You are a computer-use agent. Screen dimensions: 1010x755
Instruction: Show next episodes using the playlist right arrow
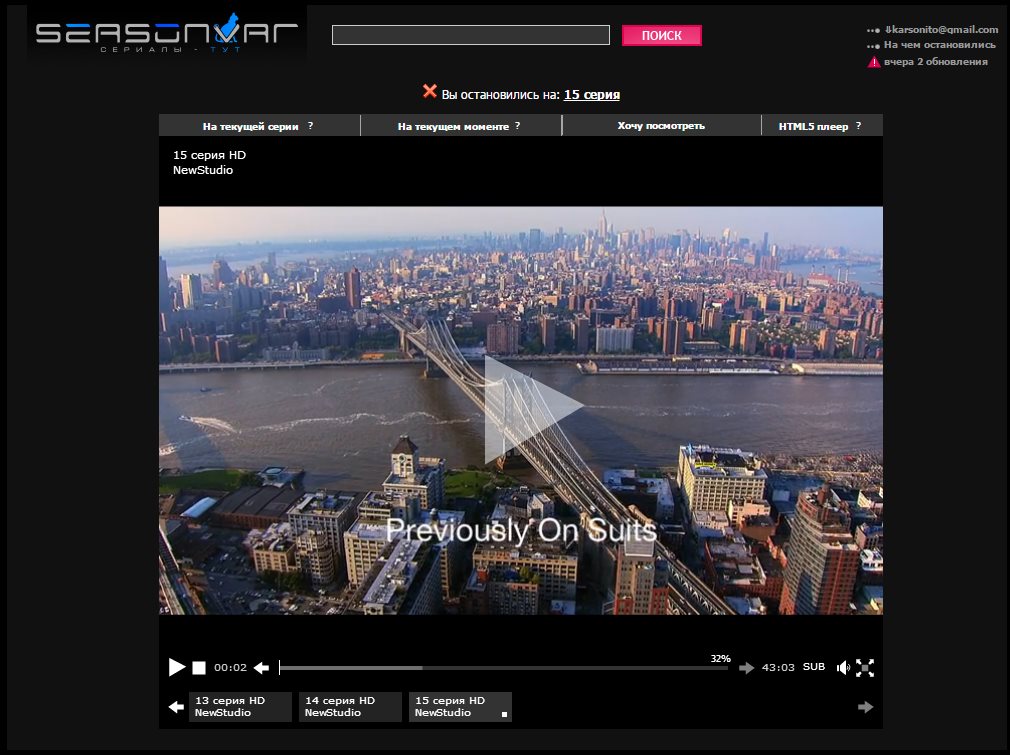coord(866,707)
